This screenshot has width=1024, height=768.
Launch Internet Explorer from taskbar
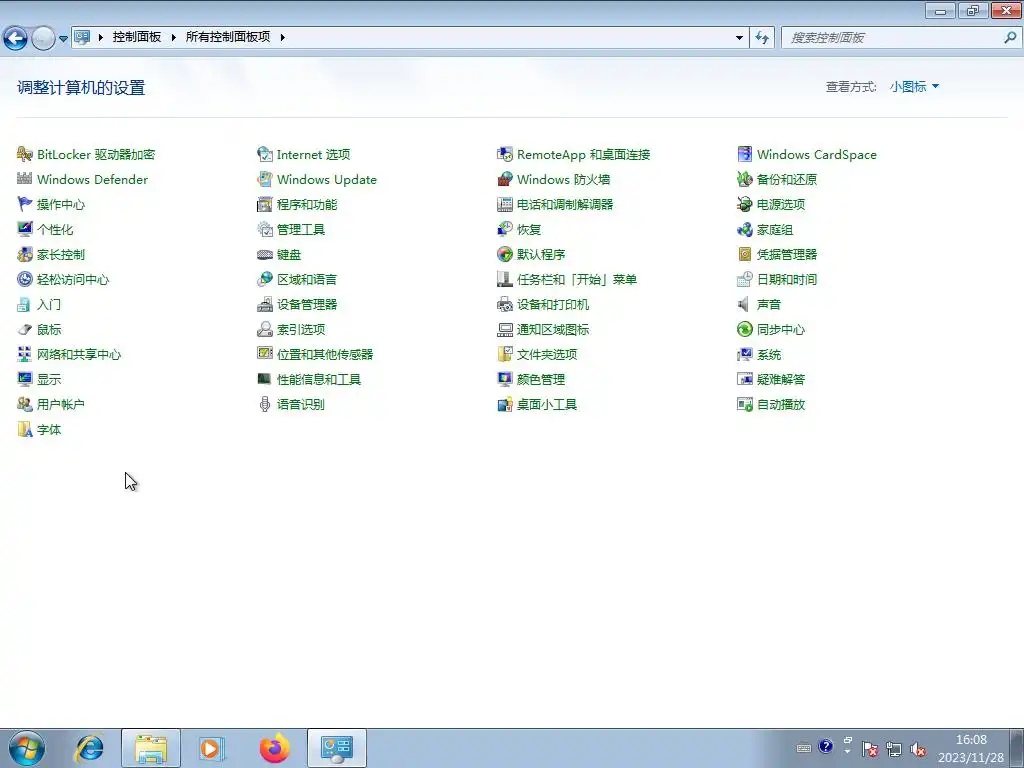pyautogui.click(x=89, y=748)
